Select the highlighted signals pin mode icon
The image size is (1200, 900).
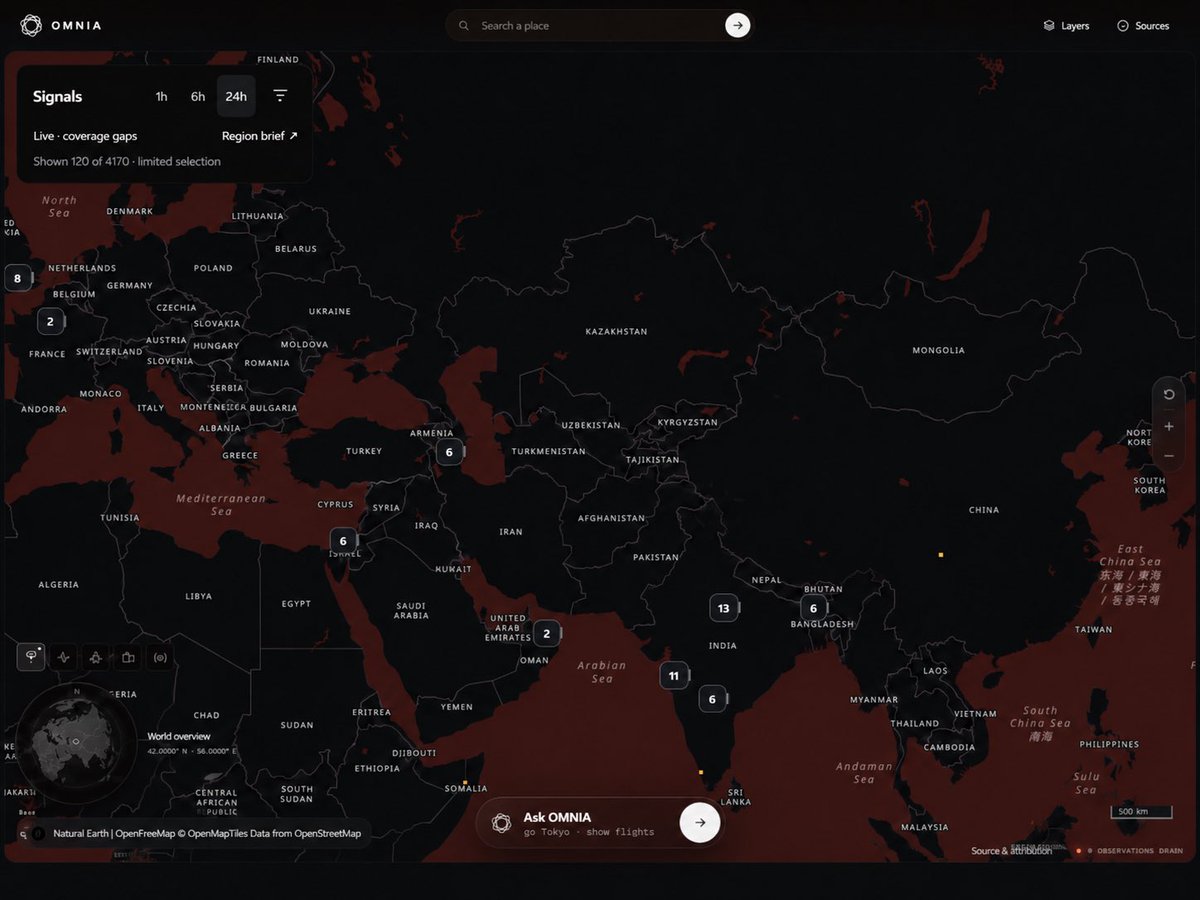32,657
